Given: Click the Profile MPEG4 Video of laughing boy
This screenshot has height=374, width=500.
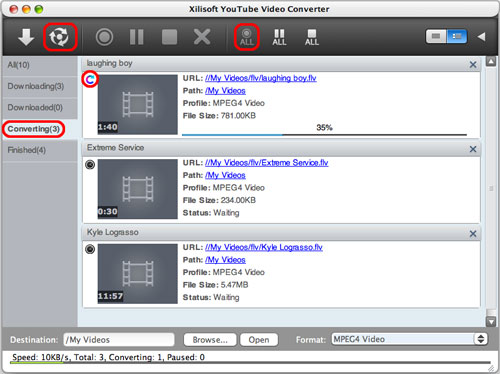Looking at the screenshot, I should [224, 103].
